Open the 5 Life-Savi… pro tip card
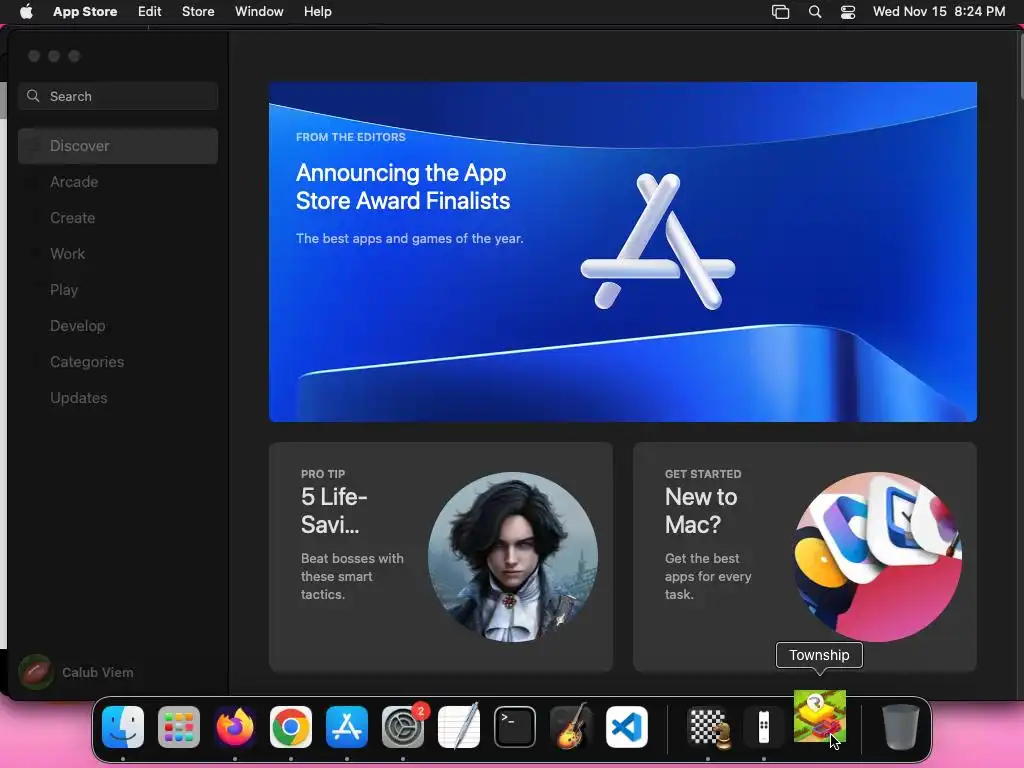The height and width of the screenshot is (768, 1024). [x=441, y=557]
